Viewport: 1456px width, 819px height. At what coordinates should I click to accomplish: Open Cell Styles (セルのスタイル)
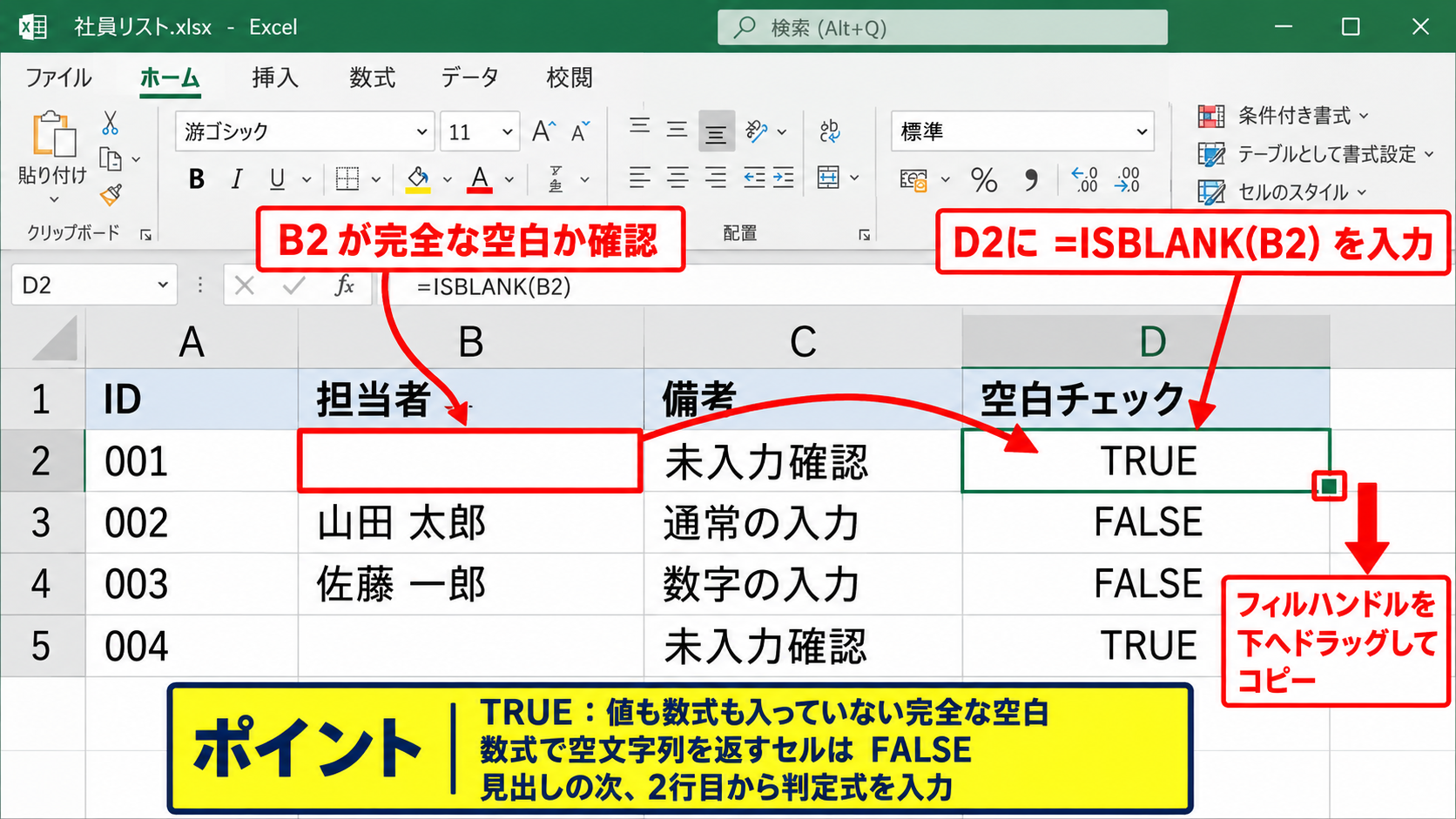click(x=1283, y=192)
